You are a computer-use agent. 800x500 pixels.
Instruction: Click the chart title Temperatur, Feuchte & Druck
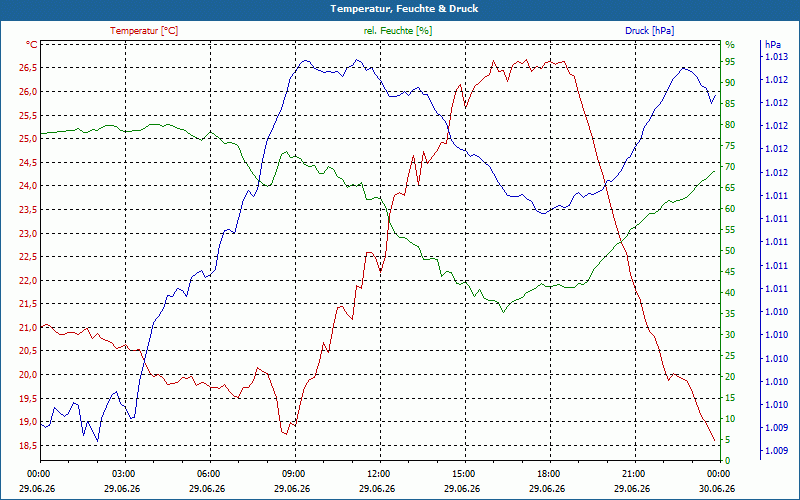click(x=404, y=9)
